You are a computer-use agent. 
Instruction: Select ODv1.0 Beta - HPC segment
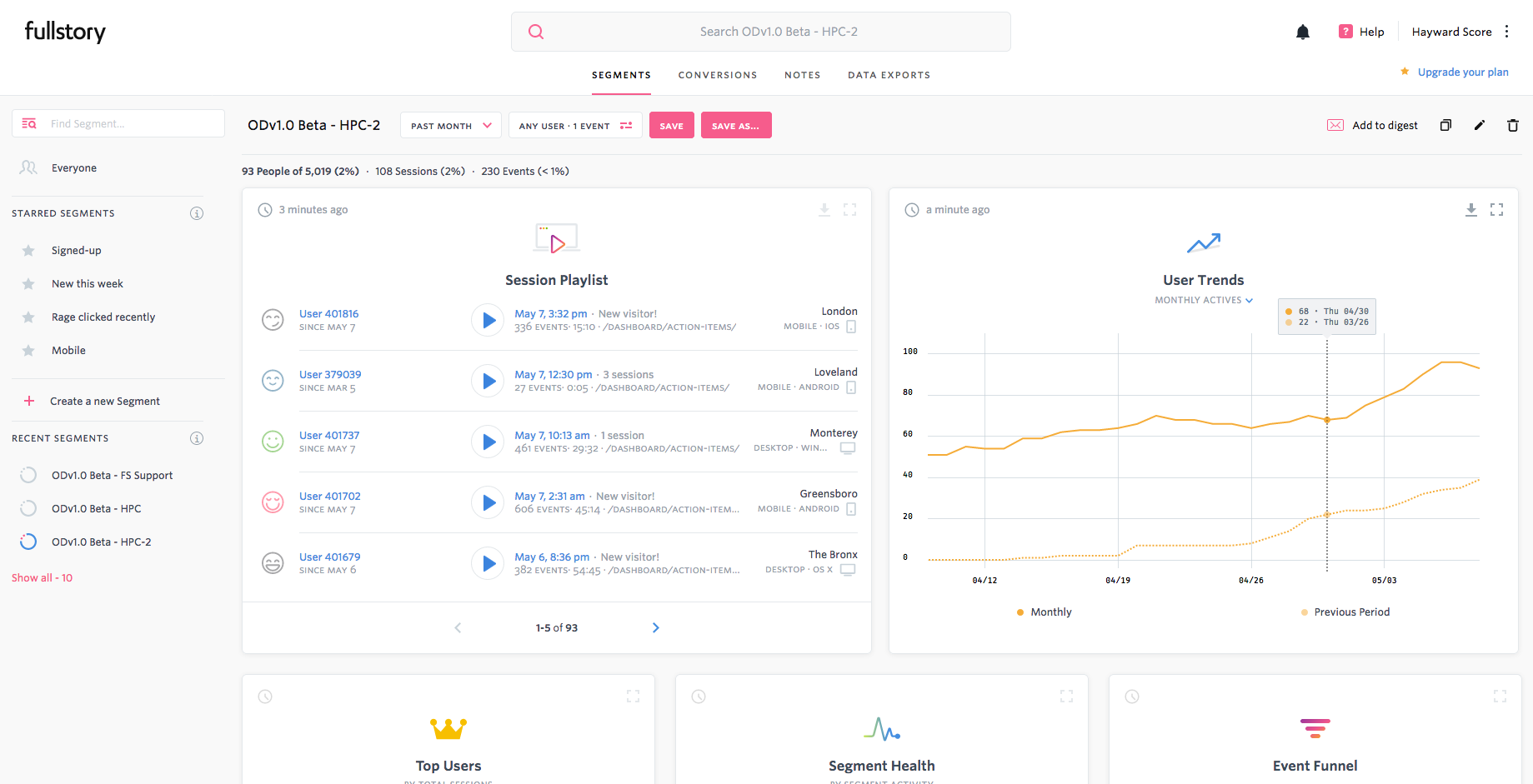click(97, 509)
